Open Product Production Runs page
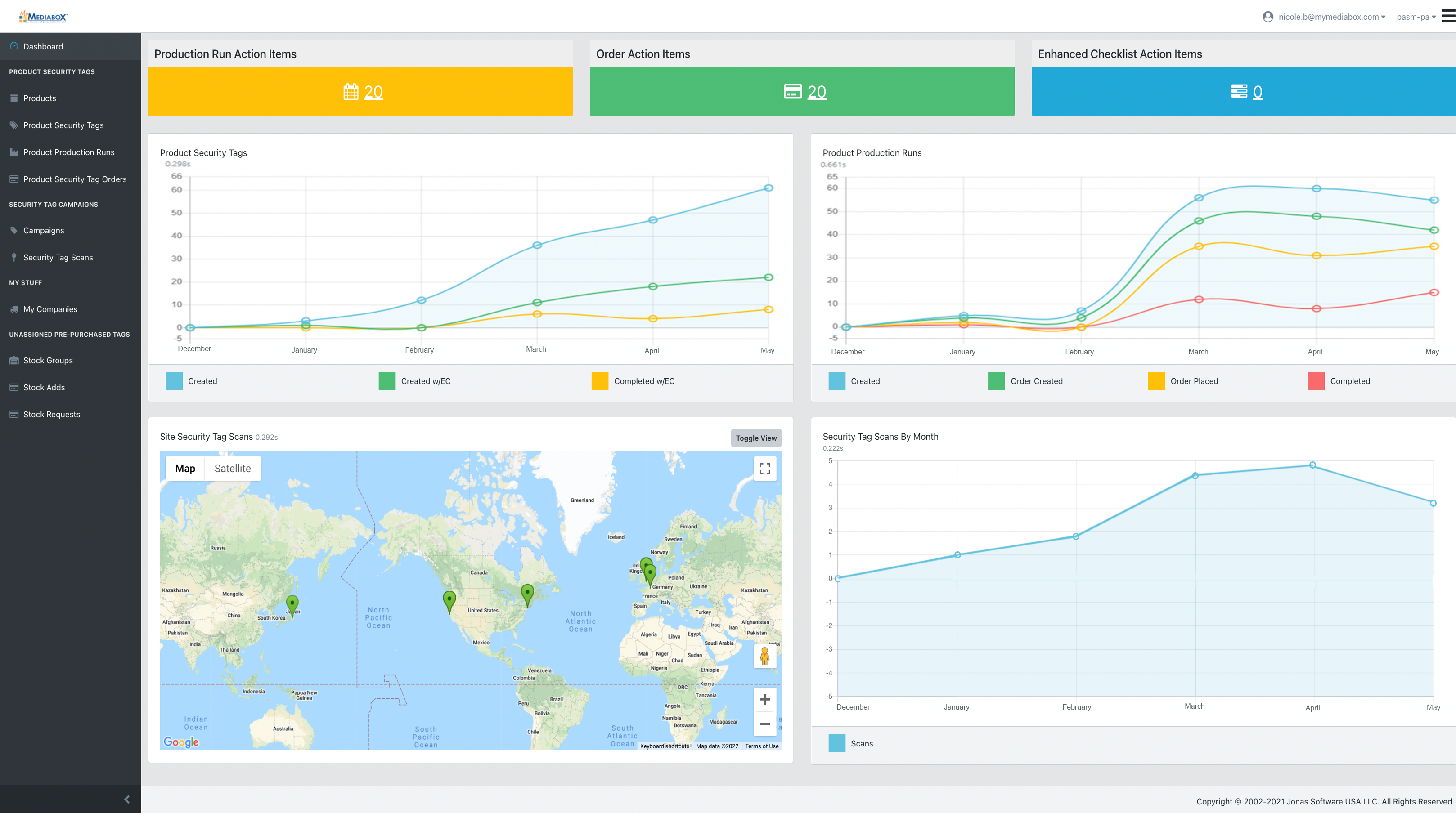 point(71,152)
